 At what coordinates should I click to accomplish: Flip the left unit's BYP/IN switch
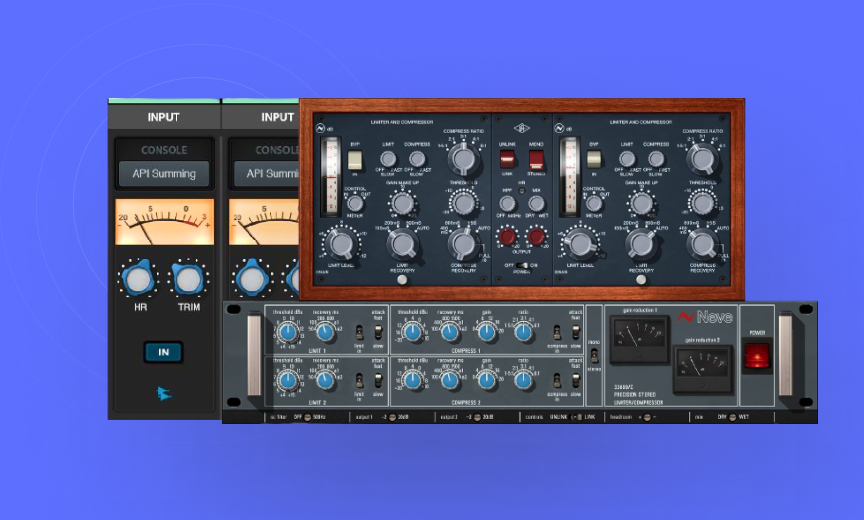tap(355, 160)
